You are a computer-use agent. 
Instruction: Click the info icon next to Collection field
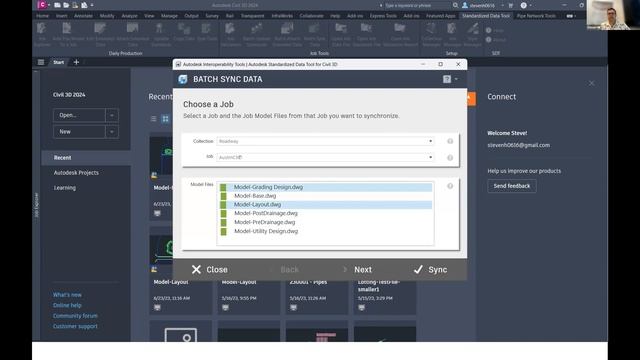pyautogui.click(x=450, y=141)
